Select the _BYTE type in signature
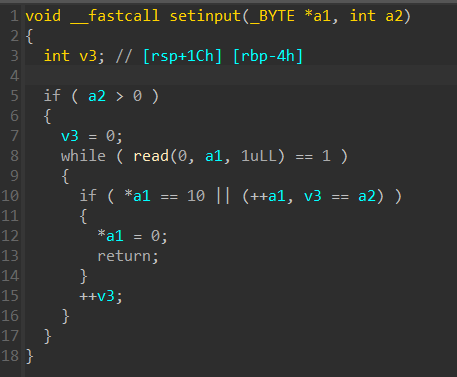The width and height of the screenshot is (457, 377). 272,16
